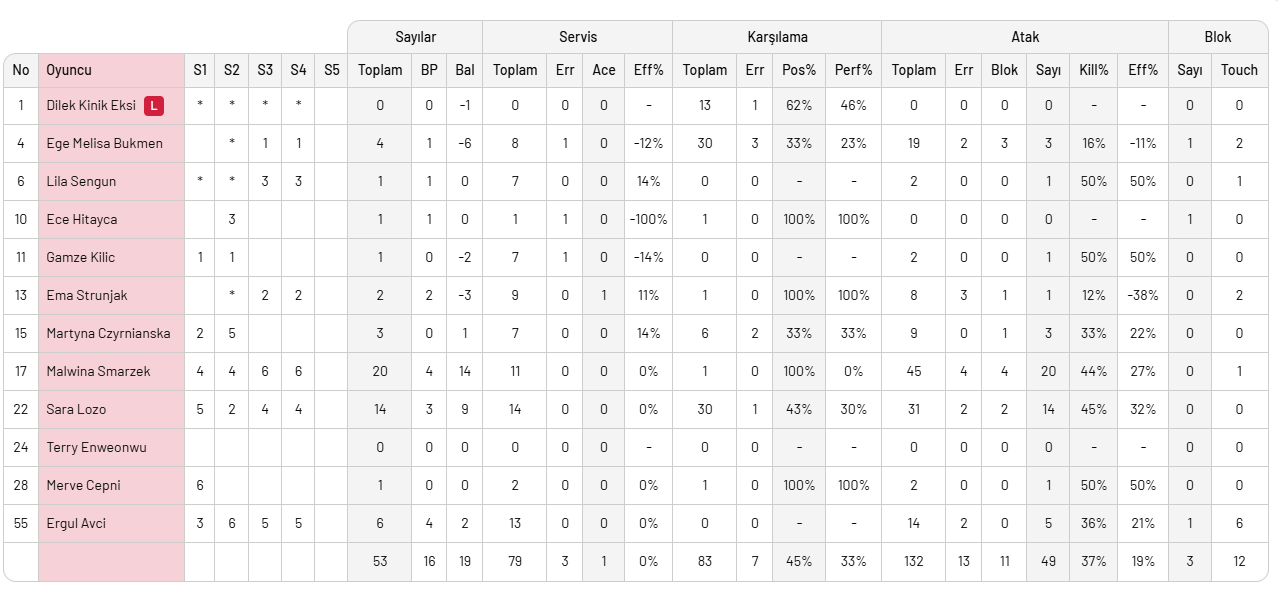The height and width of the screenshot is (592, 1278).
Task: Click player Terry Enweonwu's name
Action: [96, 447]
